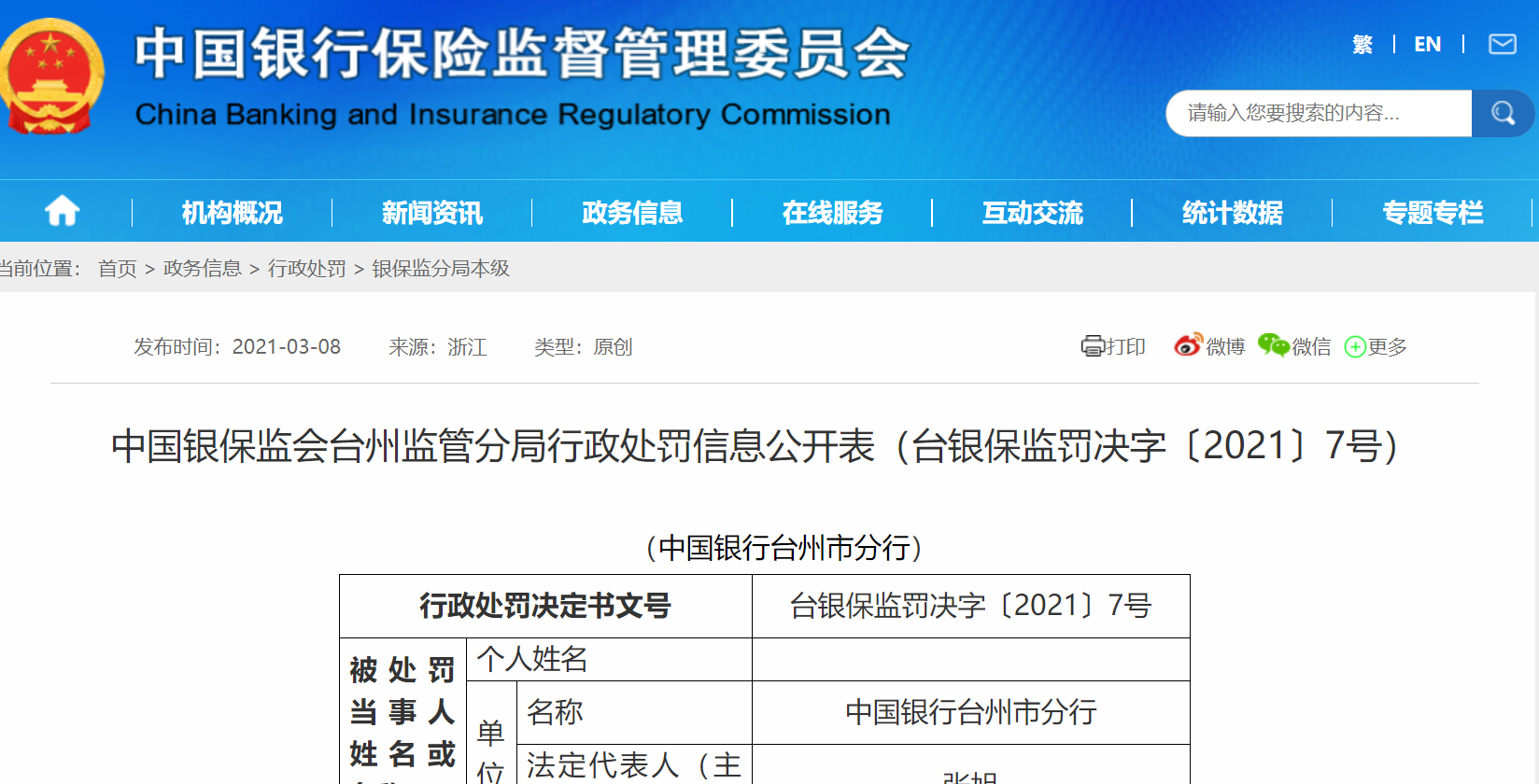Open the mail envelope icon
This screenshot has height=784, width=1539.
click(x=1502, y=44)
